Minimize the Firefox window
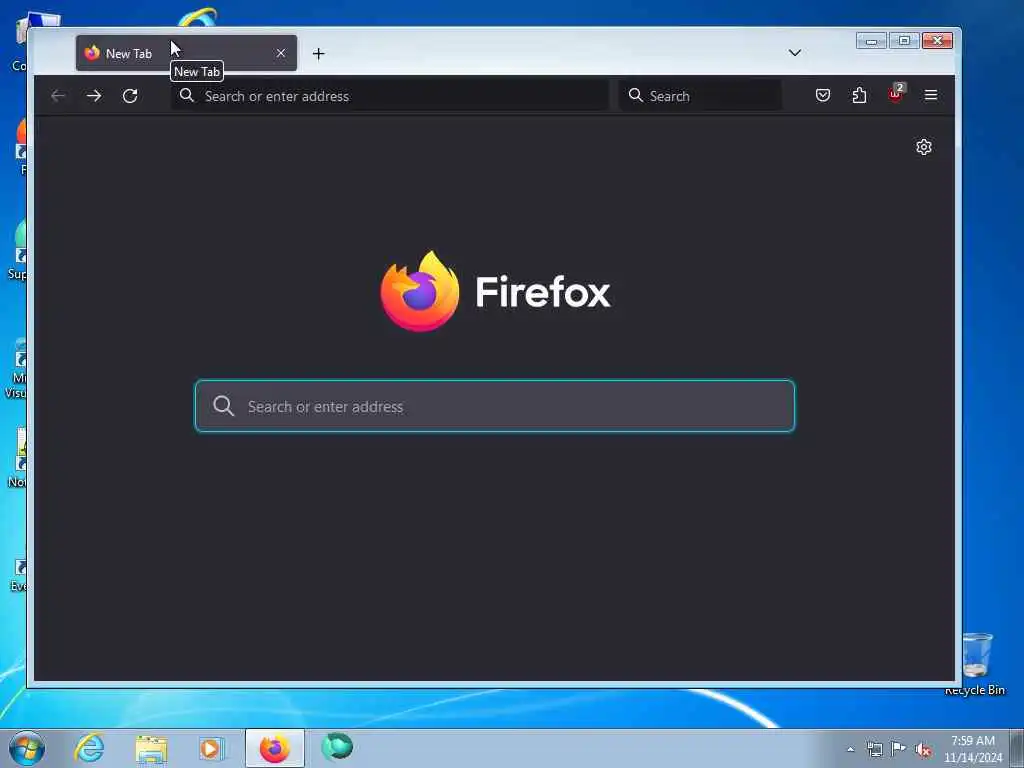Screen dimensions: 1024x768 (x=871, y=41)
